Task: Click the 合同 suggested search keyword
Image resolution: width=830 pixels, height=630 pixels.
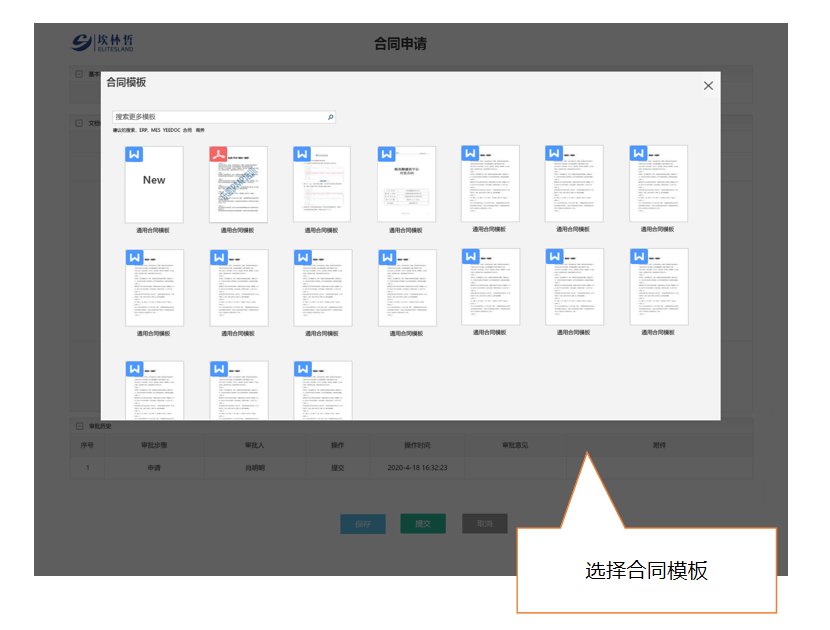Action: point(187,131)
